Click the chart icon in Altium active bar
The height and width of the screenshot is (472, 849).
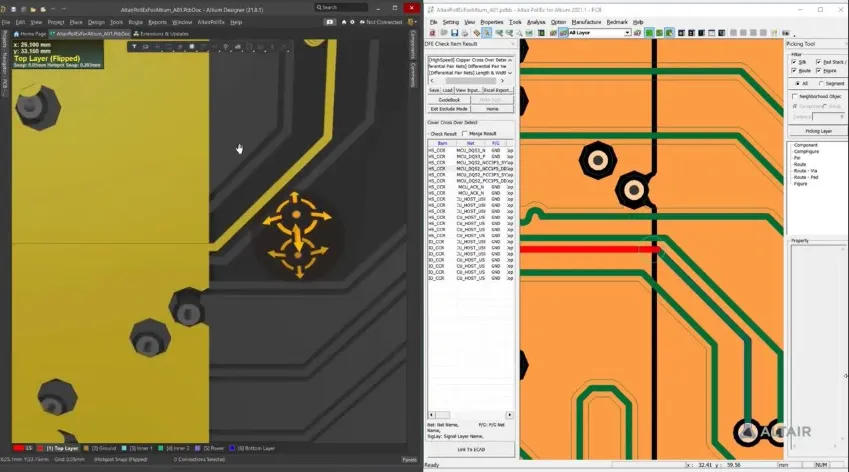238,47
